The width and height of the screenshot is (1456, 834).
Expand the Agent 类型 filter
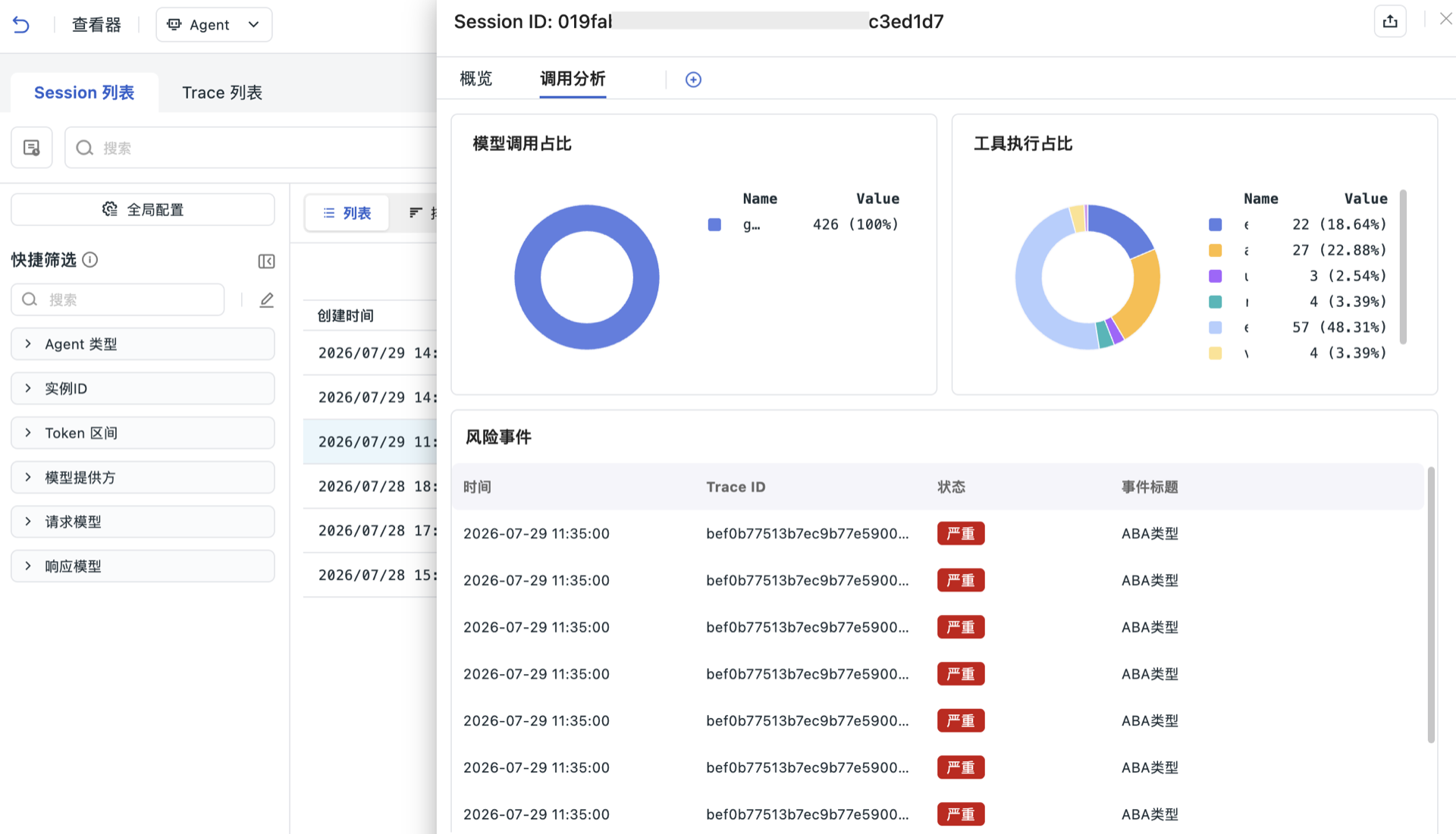143,344
